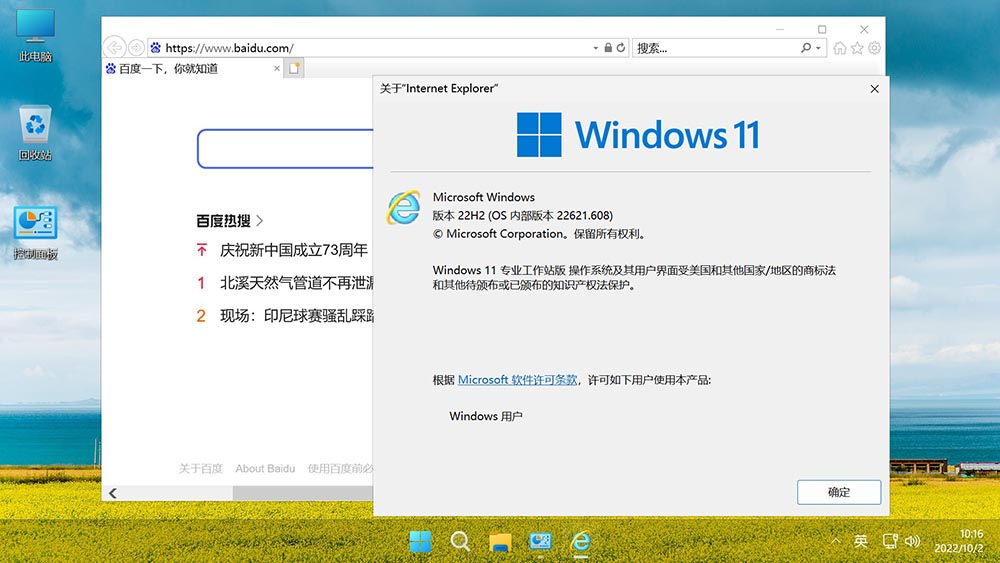Screen dimensions: 1000x563
Task: Click the lock security icon in address bar
Action: (608, 48)
